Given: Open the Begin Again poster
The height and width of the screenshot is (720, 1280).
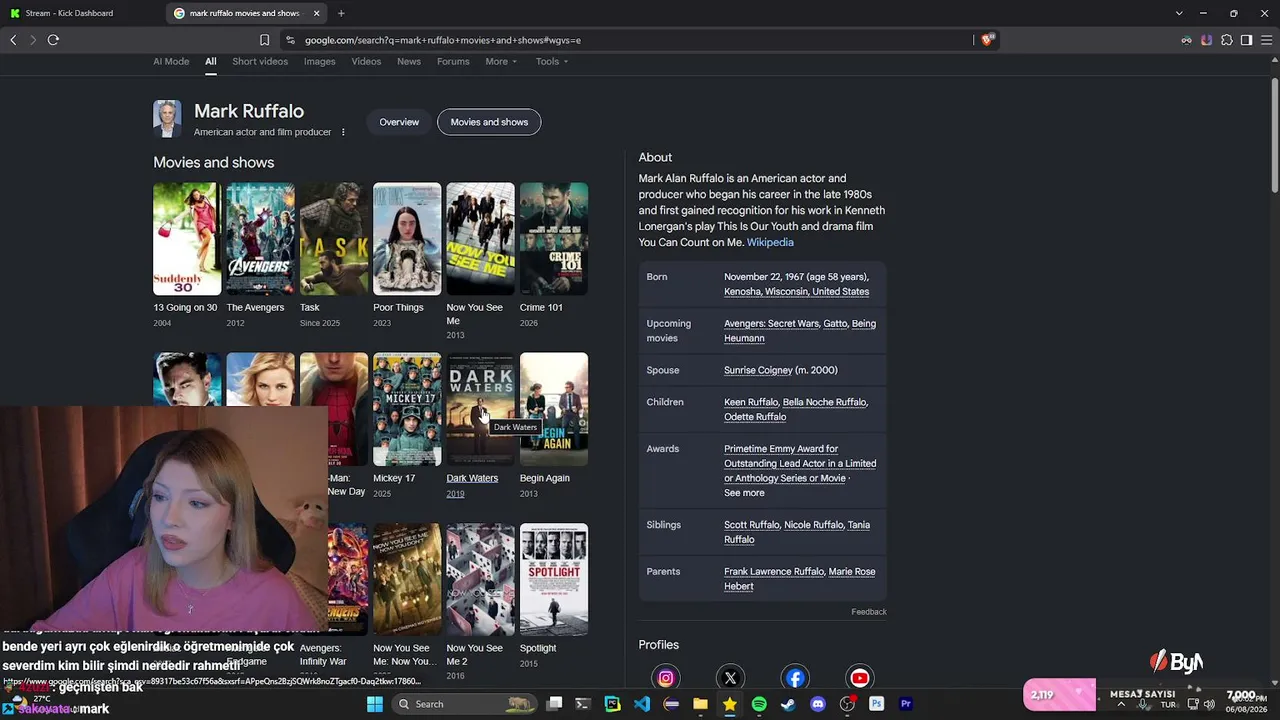Looking at the screenshot, I should 554,409.
